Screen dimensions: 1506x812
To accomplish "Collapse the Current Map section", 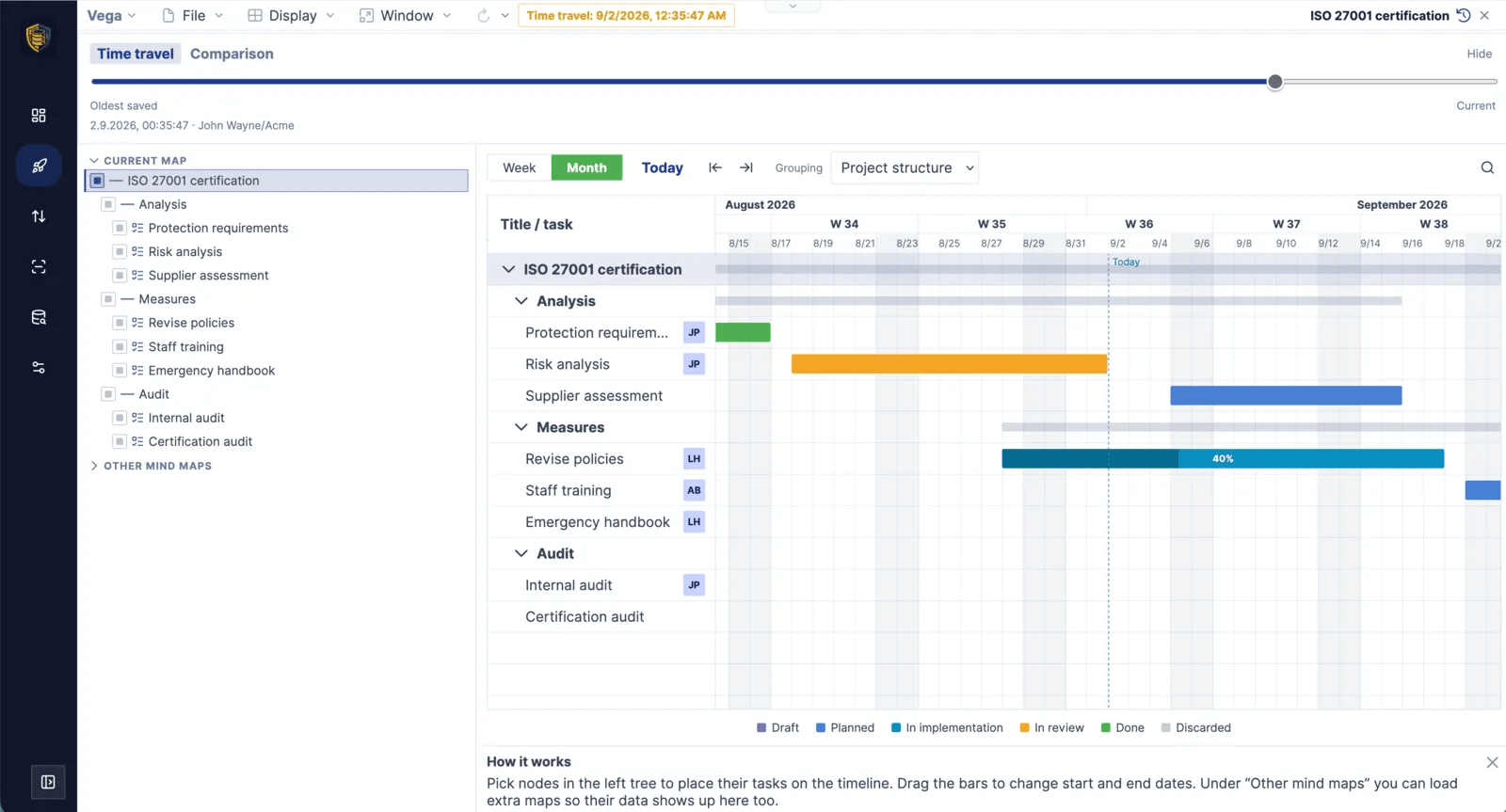I will tap(94, 161).
